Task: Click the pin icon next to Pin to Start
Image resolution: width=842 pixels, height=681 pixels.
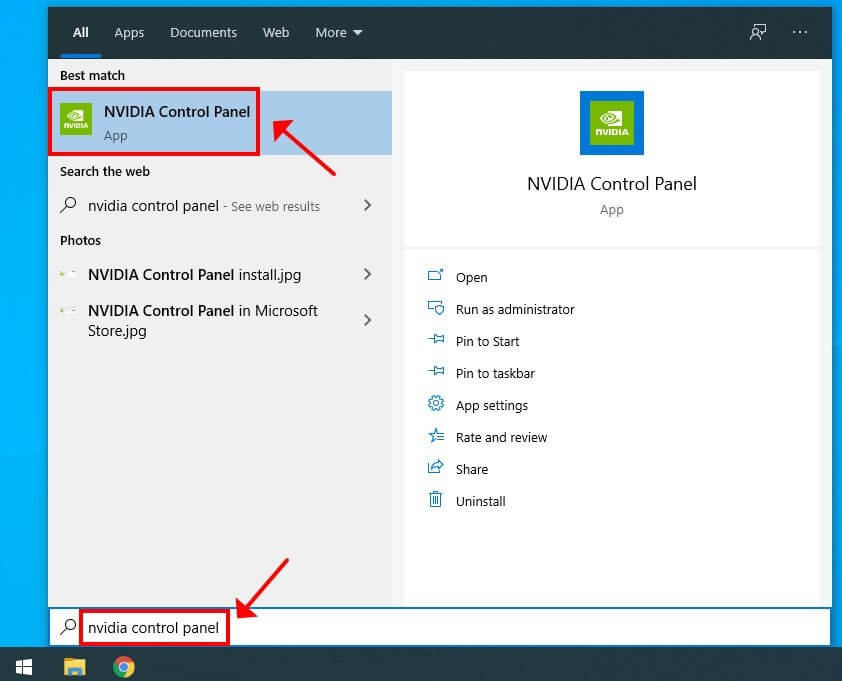Action: click(x=435, y=339)
